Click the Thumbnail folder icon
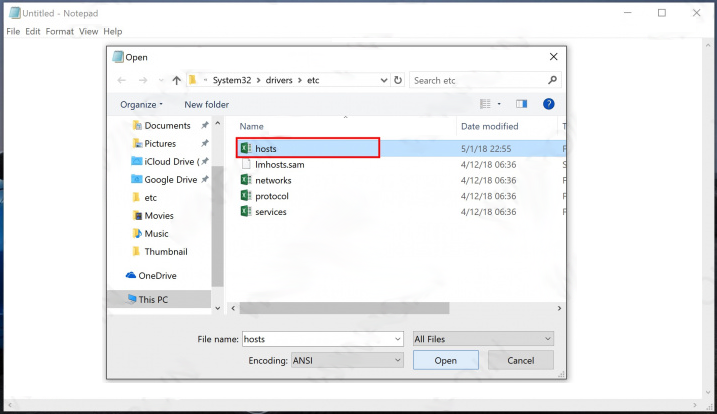717x414 pixels. [136, 251]
